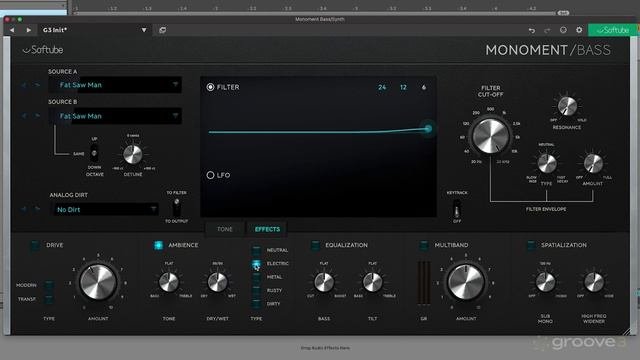Image resolution: width=640 pixels, height=360 pixels.
Task: Go to next preset arrow
Action: coord(29,30)
